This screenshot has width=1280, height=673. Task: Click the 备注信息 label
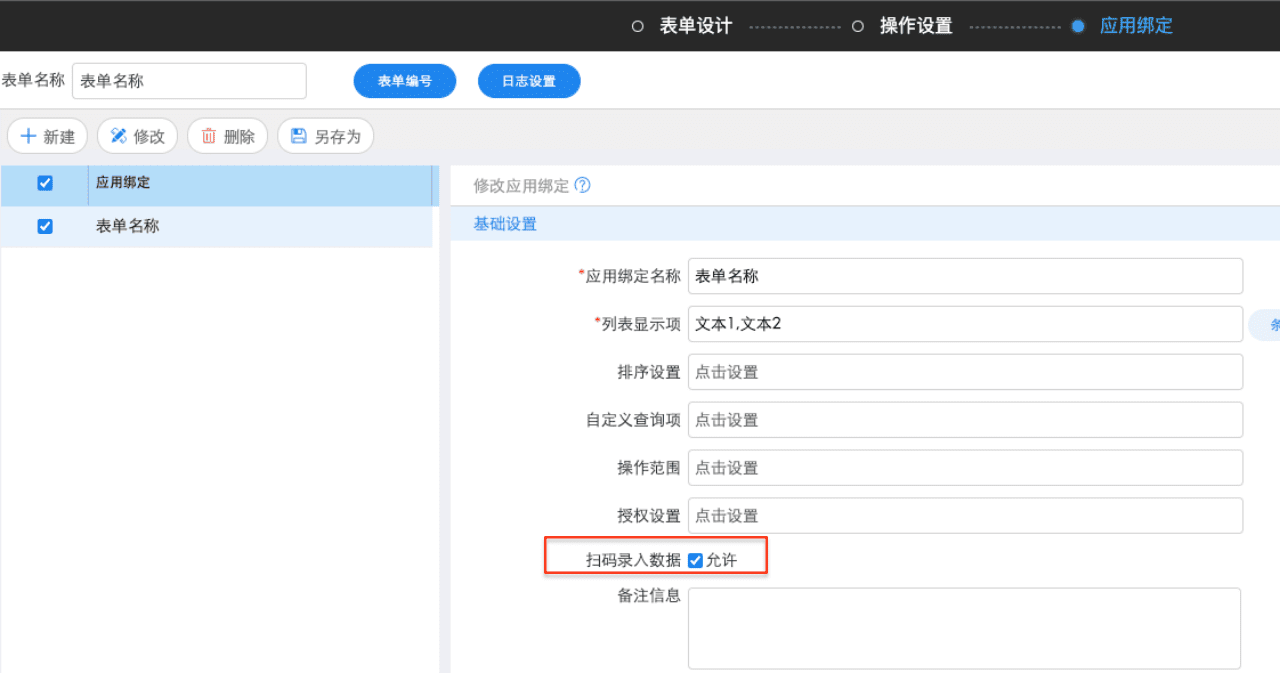(x=649, y=596)
